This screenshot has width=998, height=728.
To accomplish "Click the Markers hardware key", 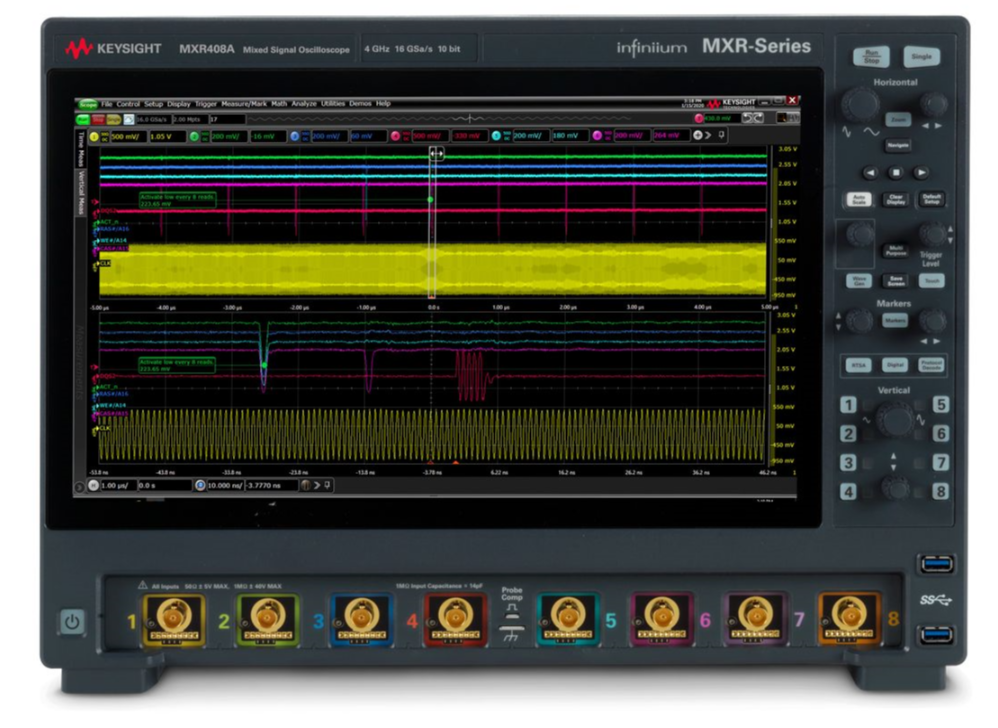I will pos(895,321).
